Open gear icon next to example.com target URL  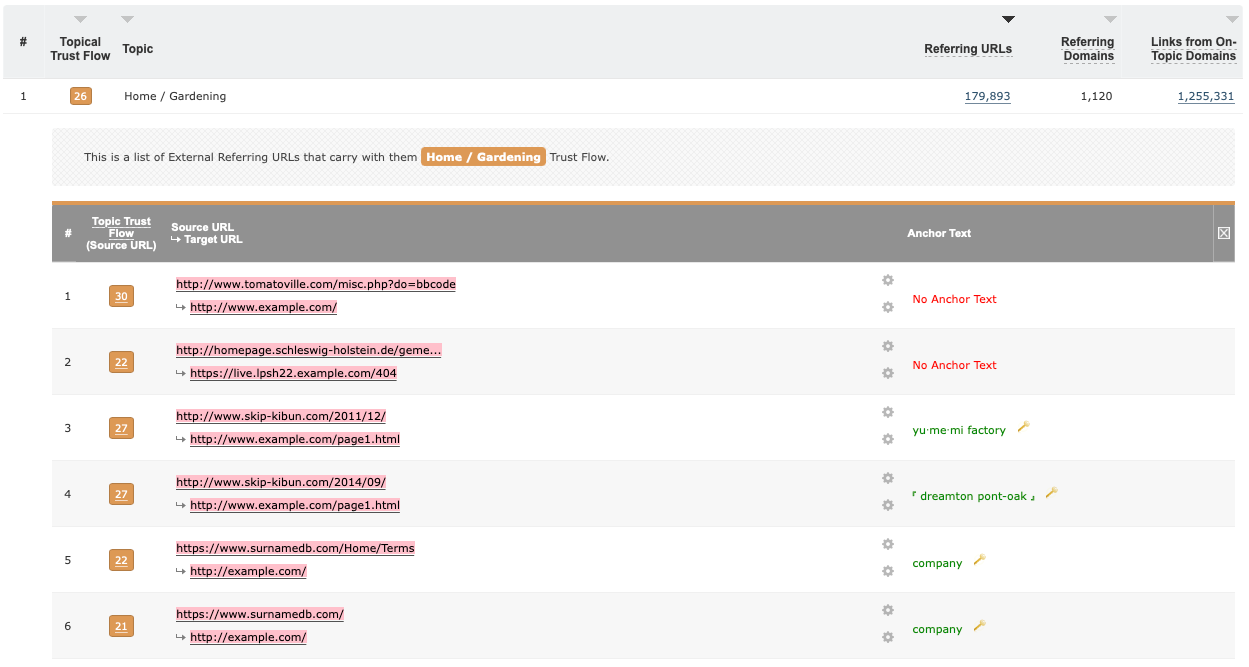point(887,307)
